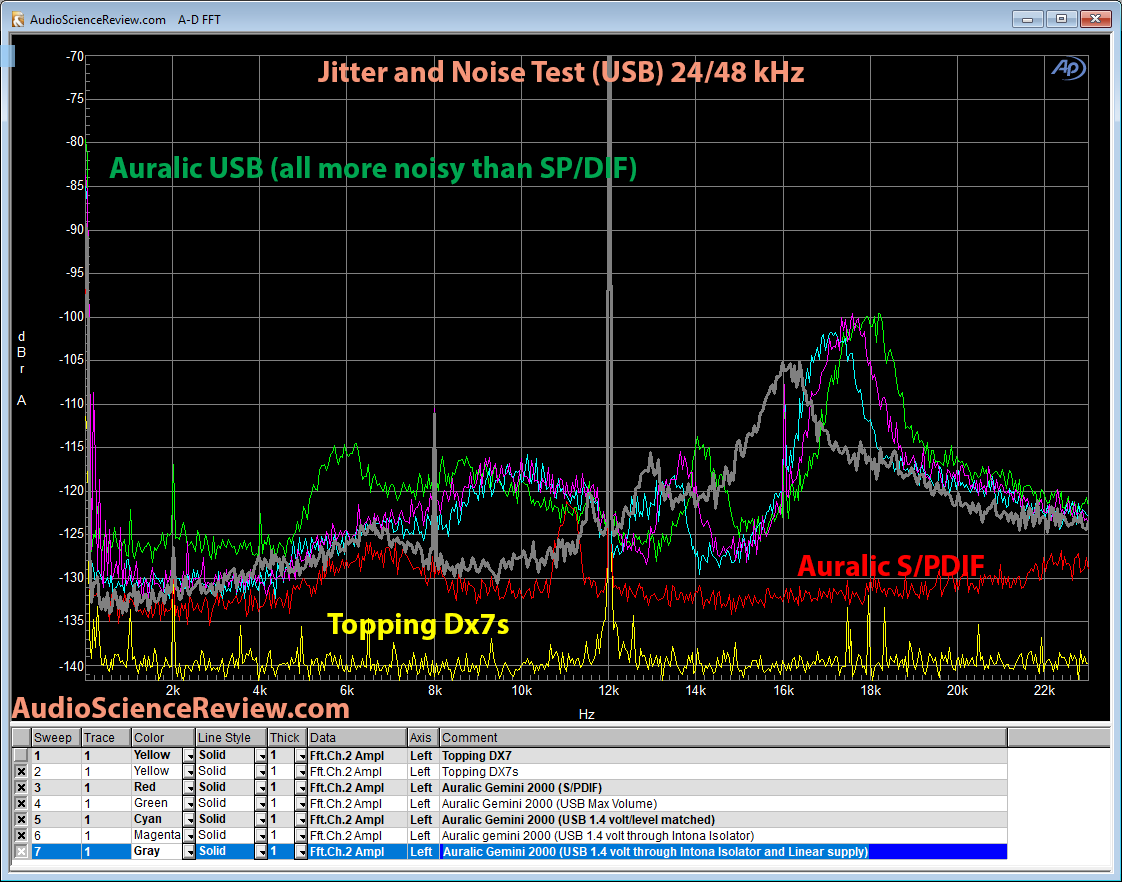Toggle checkbox for the Magenta sweep 6
Viewport: 1122px width, 882px height.
21,836
